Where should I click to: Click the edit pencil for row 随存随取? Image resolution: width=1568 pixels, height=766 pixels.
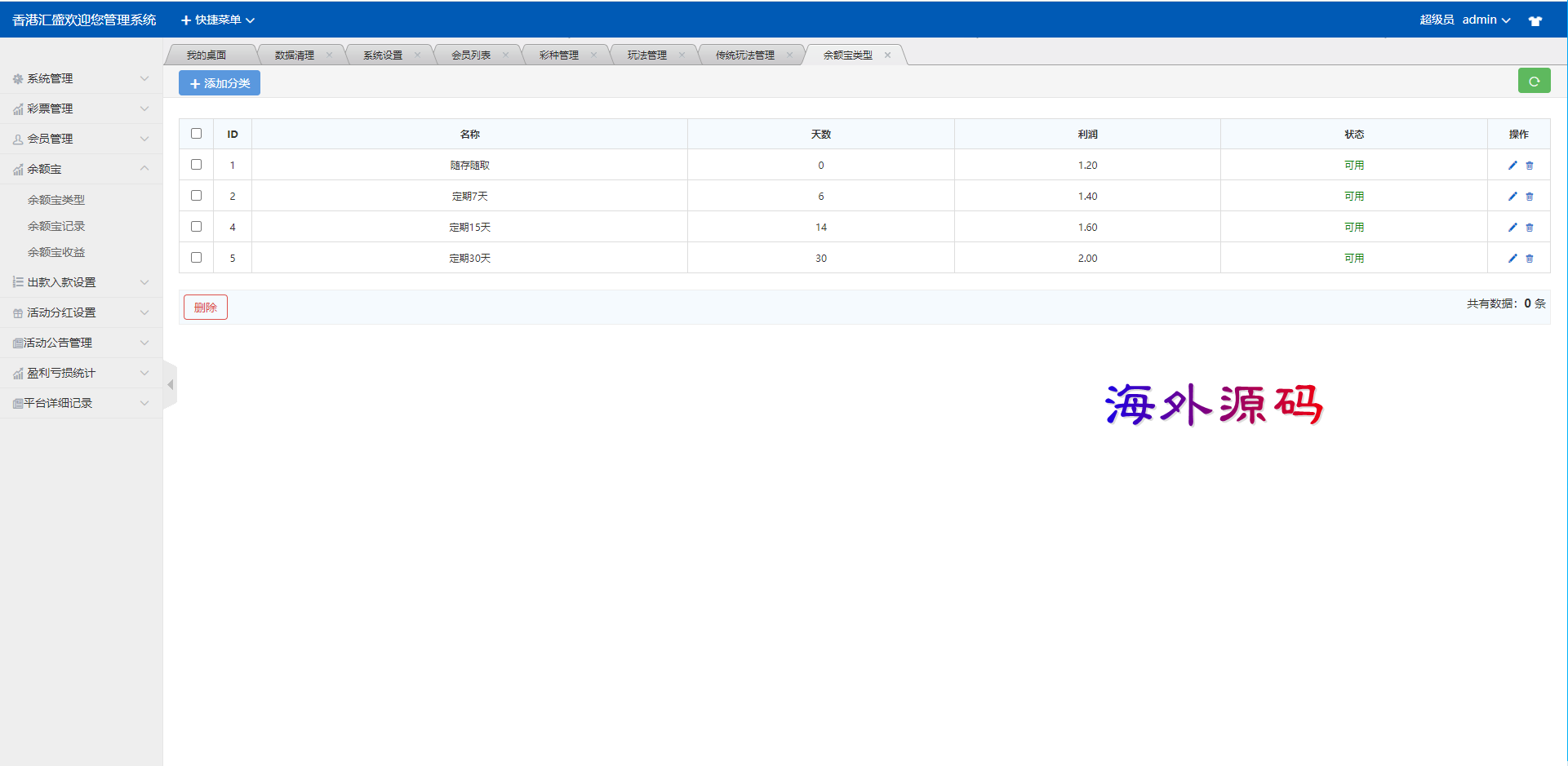click(x=1512, y=166)
